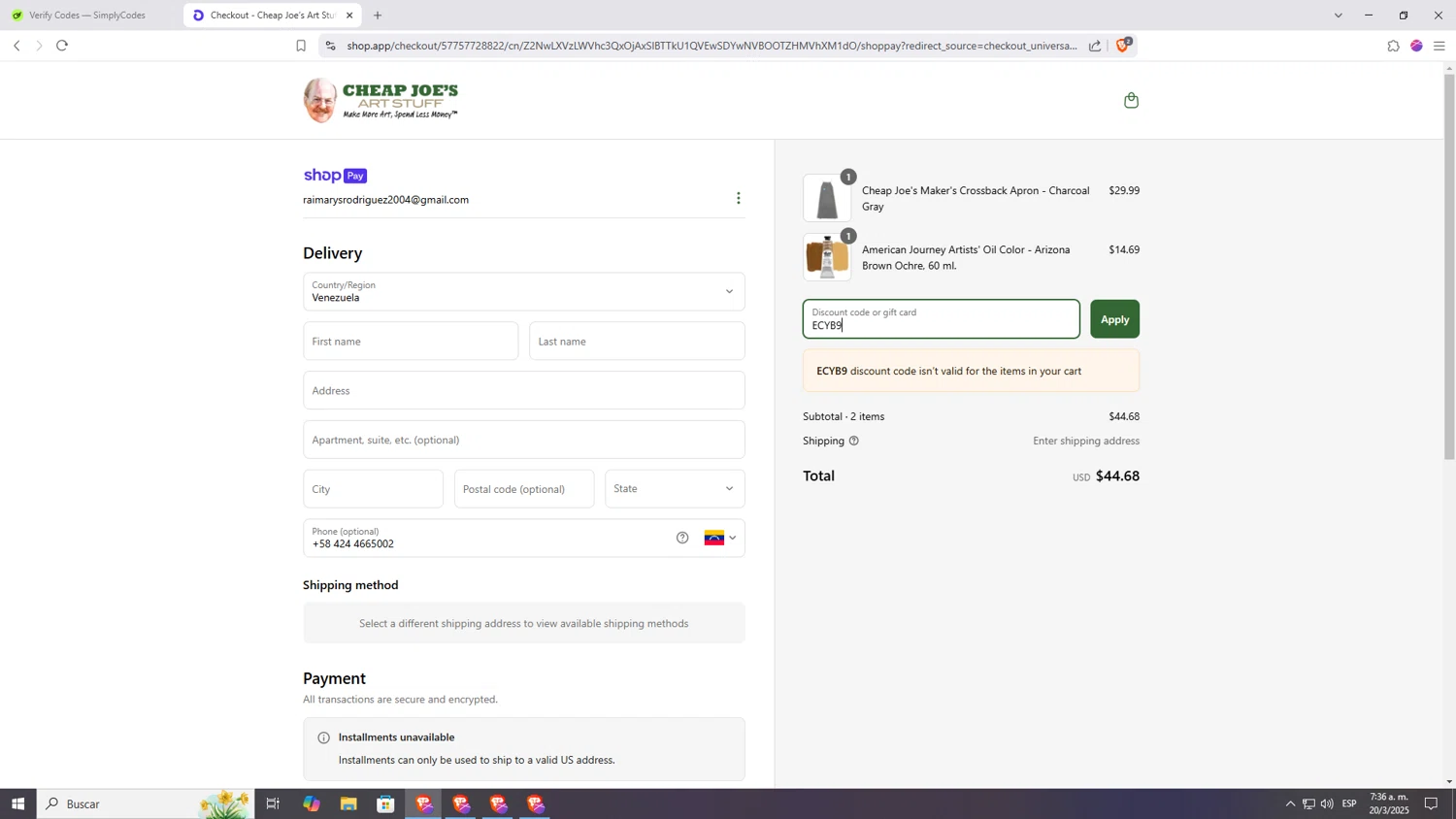
Task: Click the Arizona Brown Ochre oil thumbnail
Action: tap(827, 257)
